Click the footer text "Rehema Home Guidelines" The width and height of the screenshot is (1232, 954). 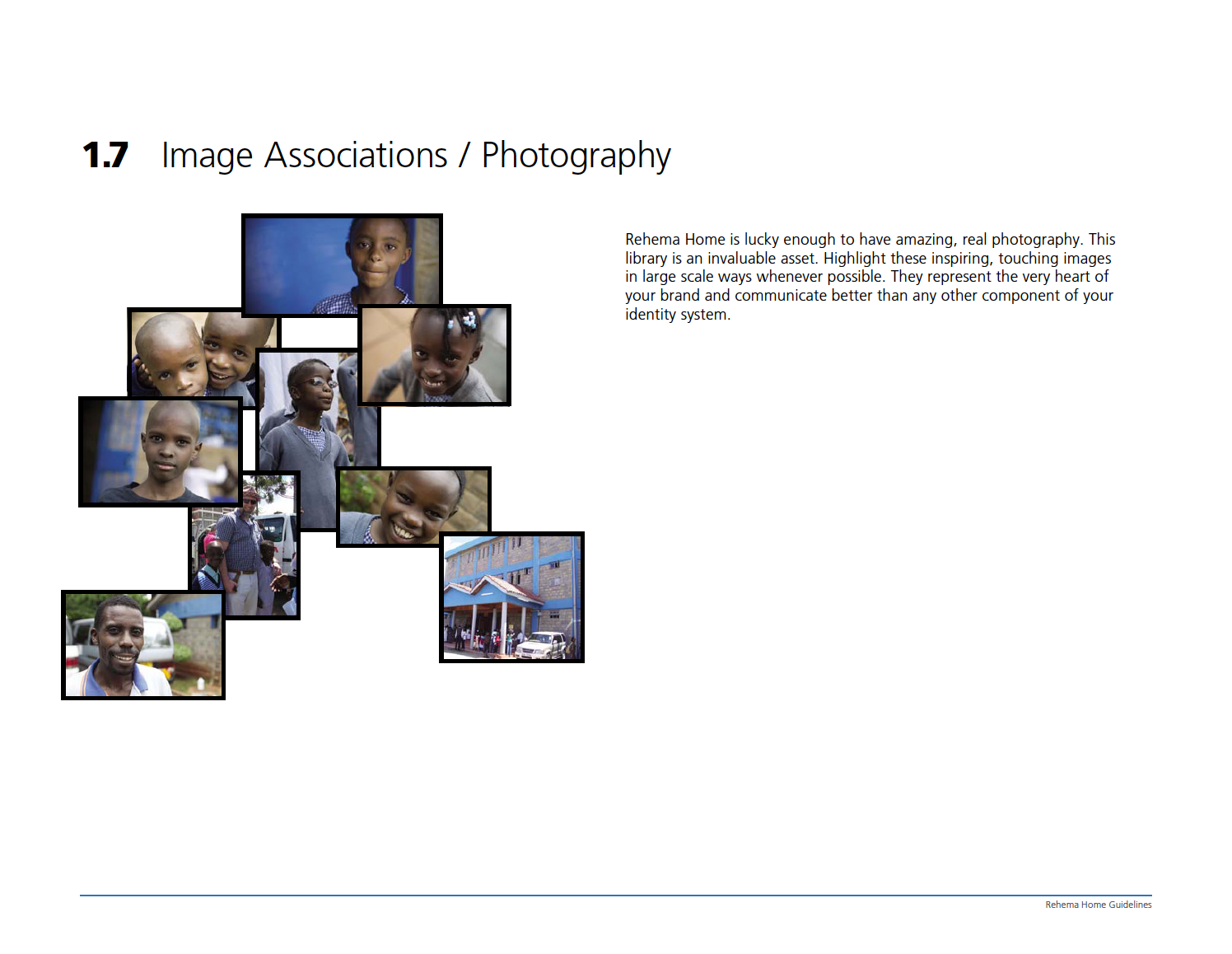coord(1098,905)
